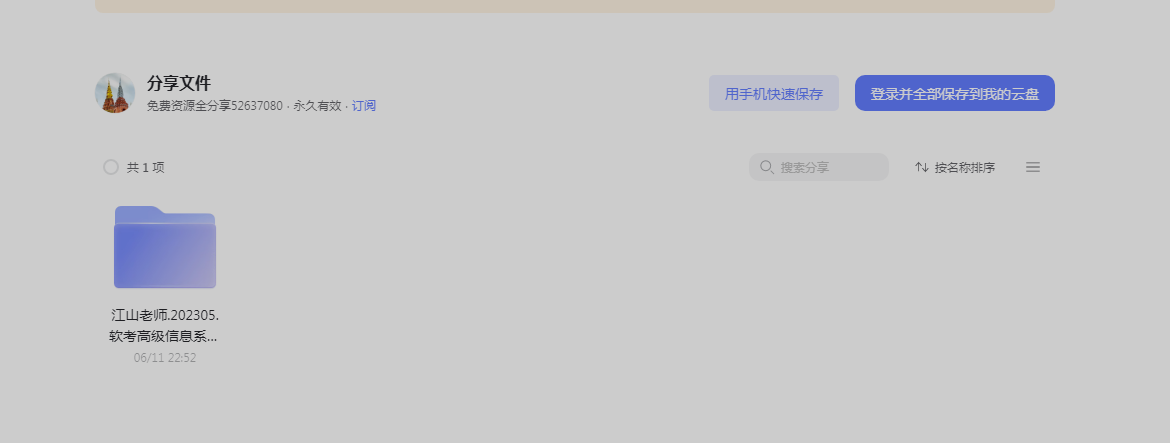1170x443 pixels.
Task: Click the 用手机快速保存 button
Action: click(x=774, y=93)
